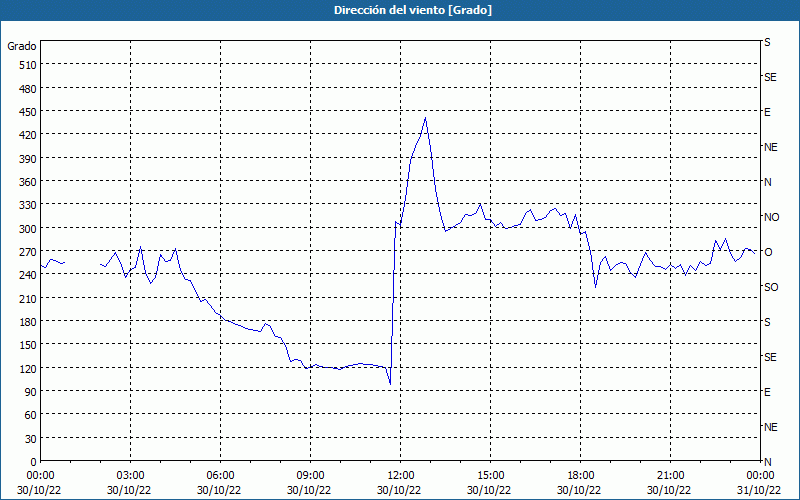
Task: Select the 'NE' compass label at 420 gridline
Action: click(x=771, y=147)
